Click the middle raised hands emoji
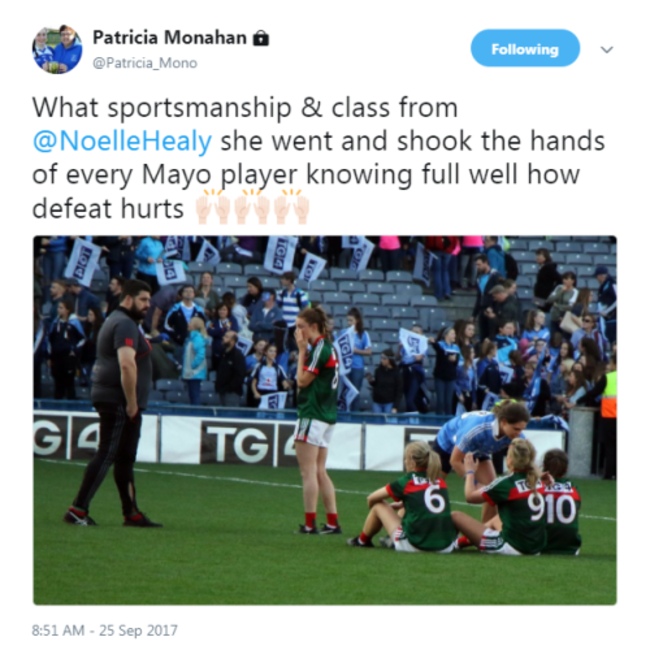Screen dimensions: 650x650 point(252,207)
